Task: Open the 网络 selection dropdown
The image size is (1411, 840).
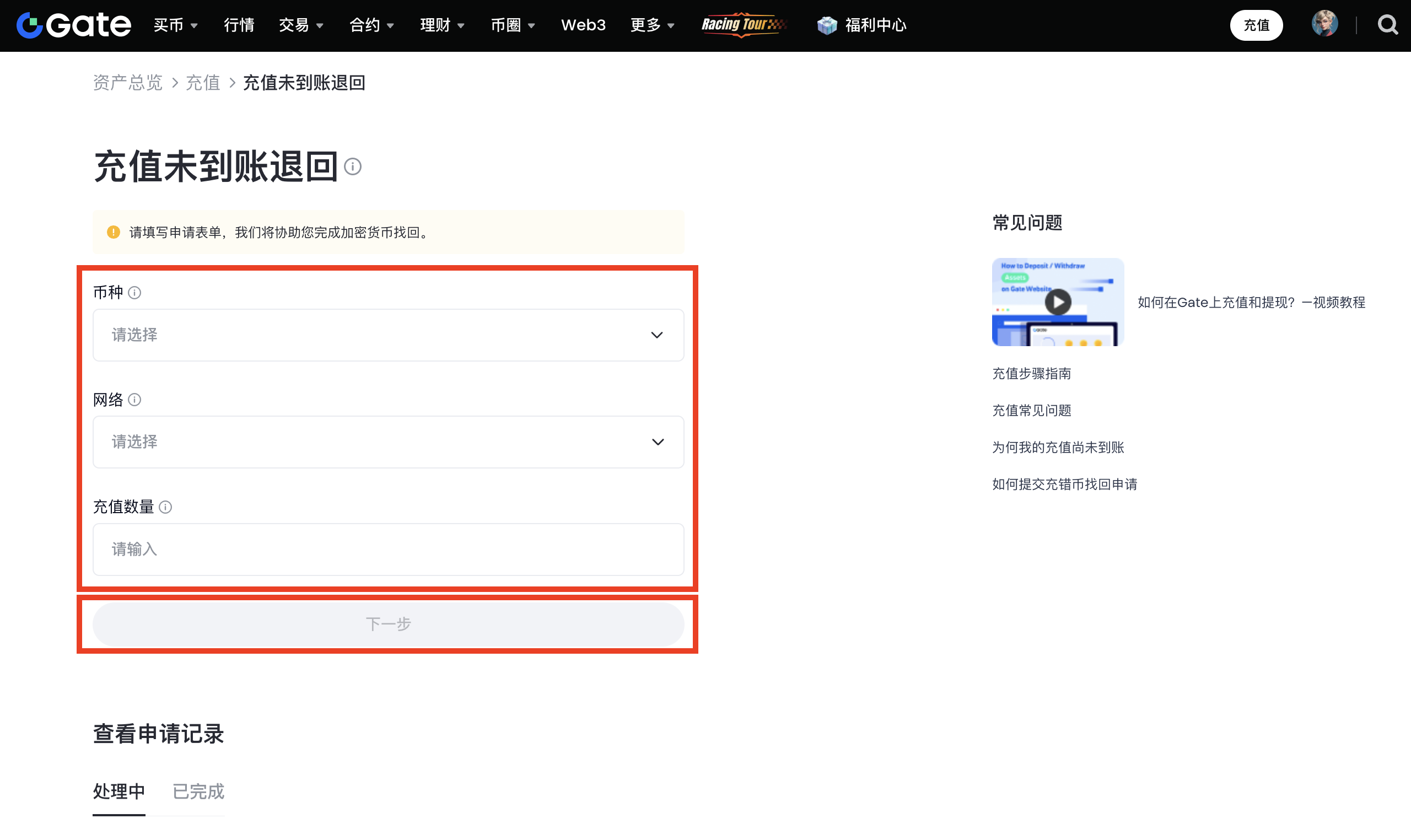Action: coord(388,442)
